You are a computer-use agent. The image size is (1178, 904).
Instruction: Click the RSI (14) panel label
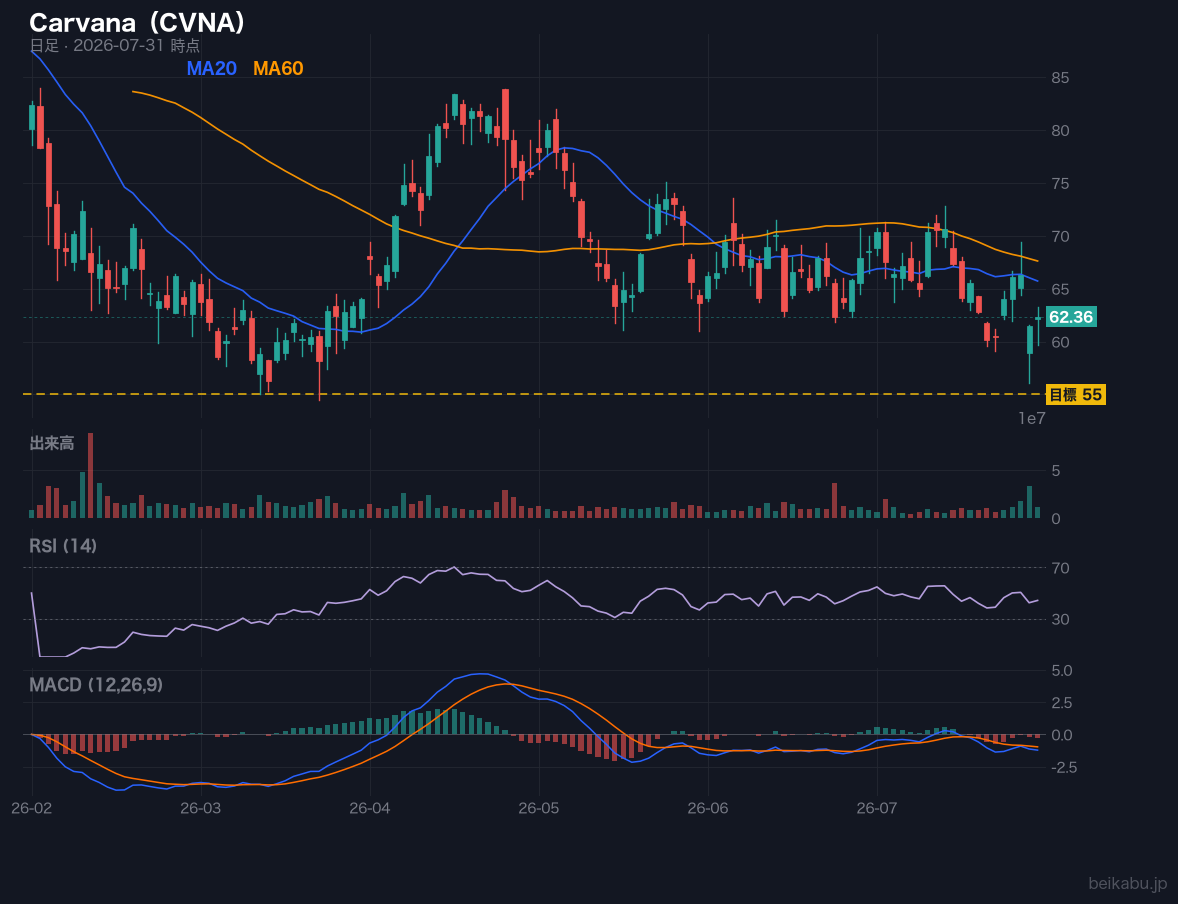coord(63,546)
